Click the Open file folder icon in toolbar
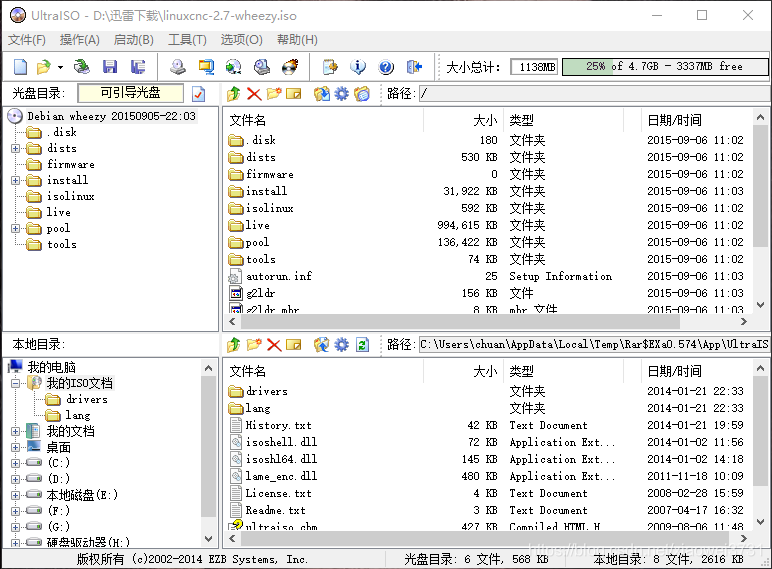Image resolution: width=772 pixels, height=569 pixels. [x=44, y=66]
